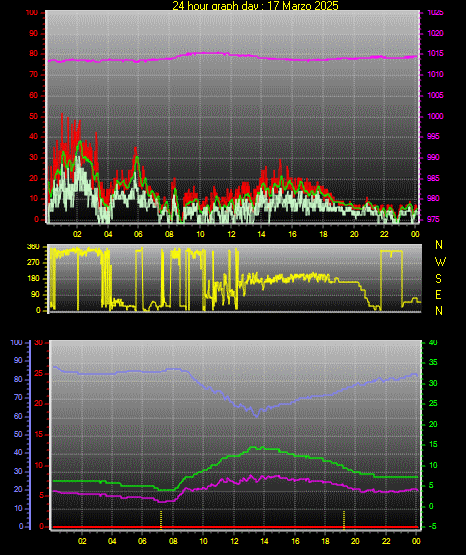This screenshot has height=555, width=466.
Task: Click the 35 label on the green right axis
Action: click(433, 362)
